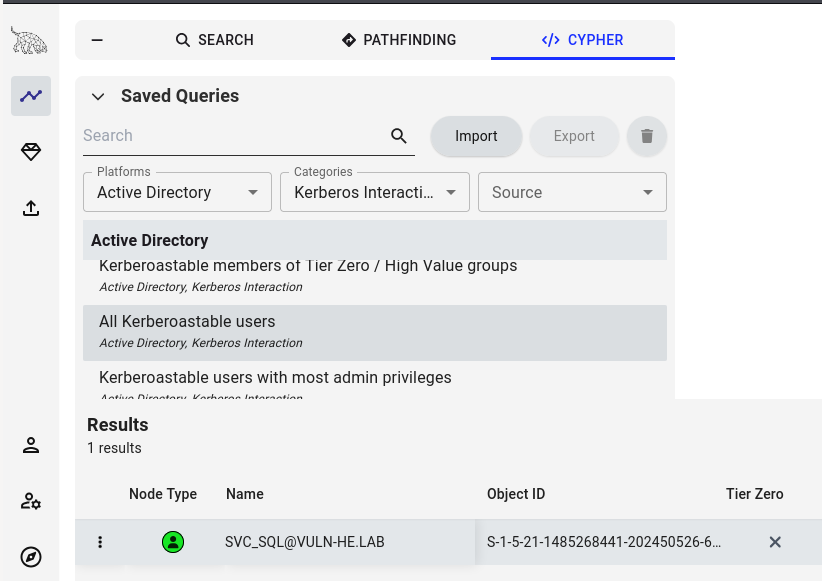Open three-dot menu for SVC_SQL row
822x581 pixels.
click(x=100, y=542)
